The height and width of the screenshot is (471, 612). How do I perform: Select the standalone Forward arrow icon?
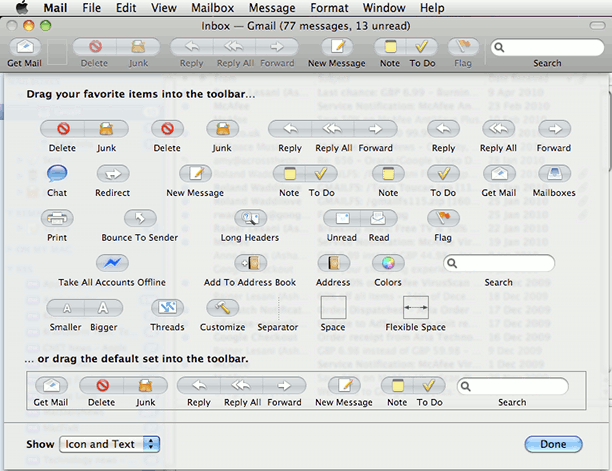(x=554, y=129)
